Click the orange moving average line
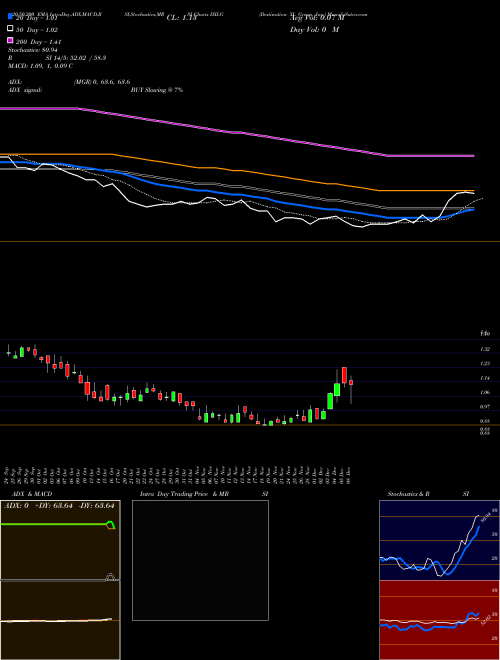The width and height of the screenshot is (500, 660). point(236,170)
